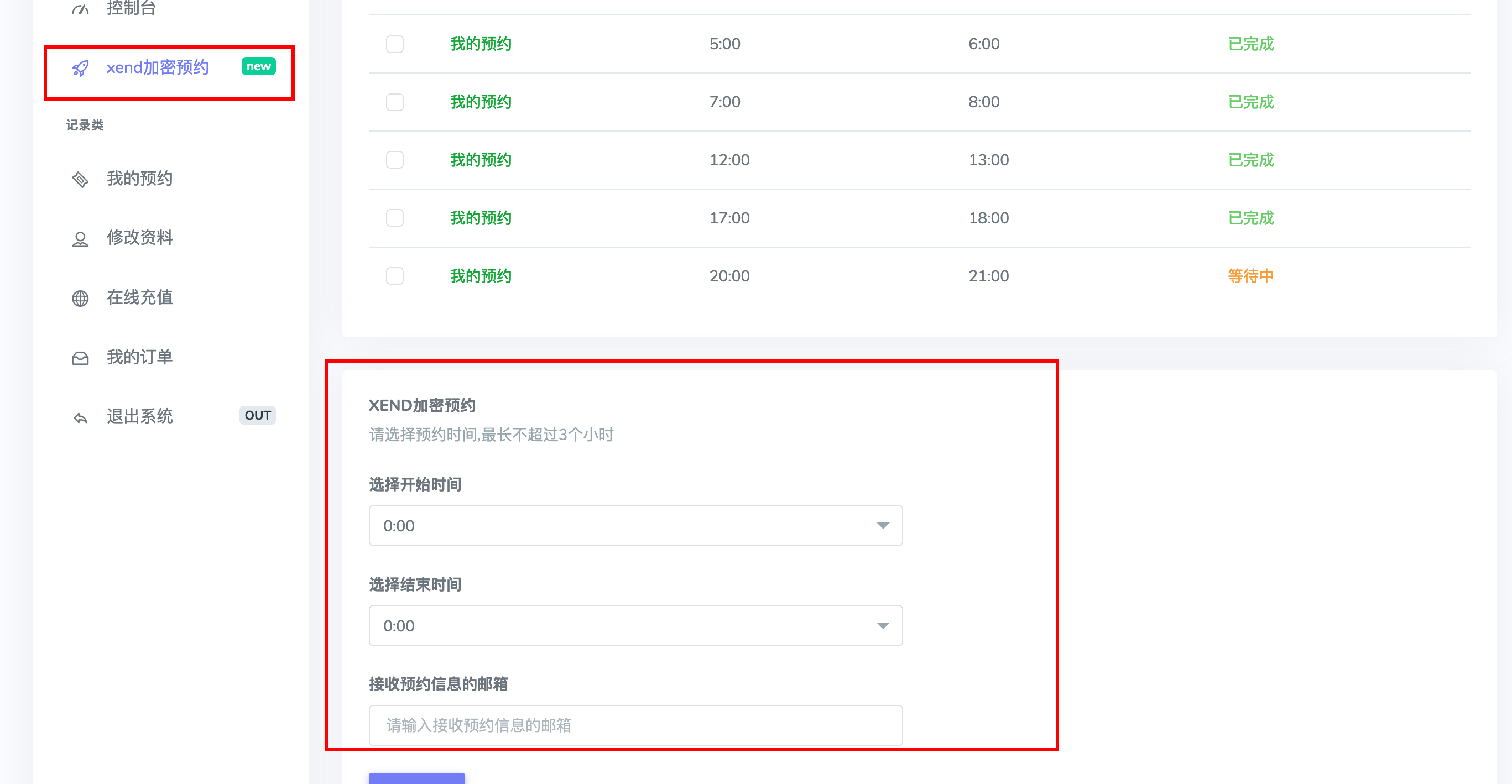Image resolution: width=1512 pixels, height=784 pixels.
Task: Open the 修改资料 menu item
Action: 140,238
